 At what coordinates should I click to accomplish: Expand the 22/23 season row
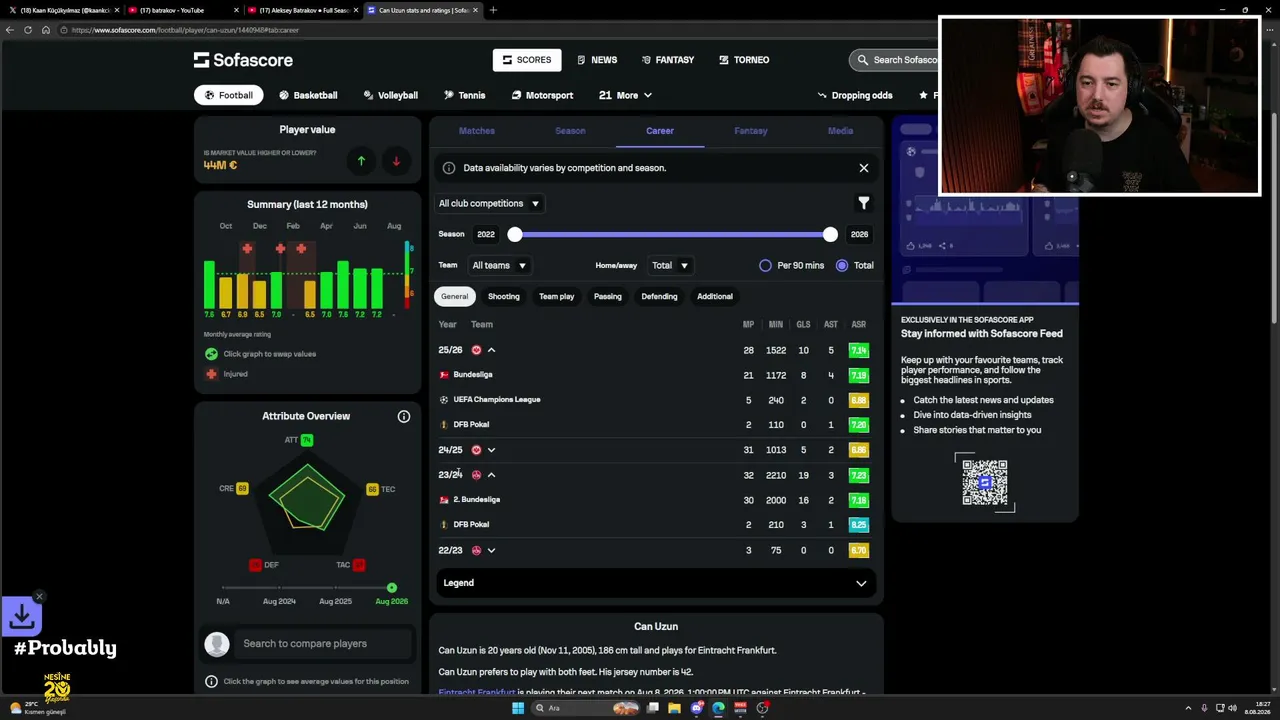tap(491, 550)
